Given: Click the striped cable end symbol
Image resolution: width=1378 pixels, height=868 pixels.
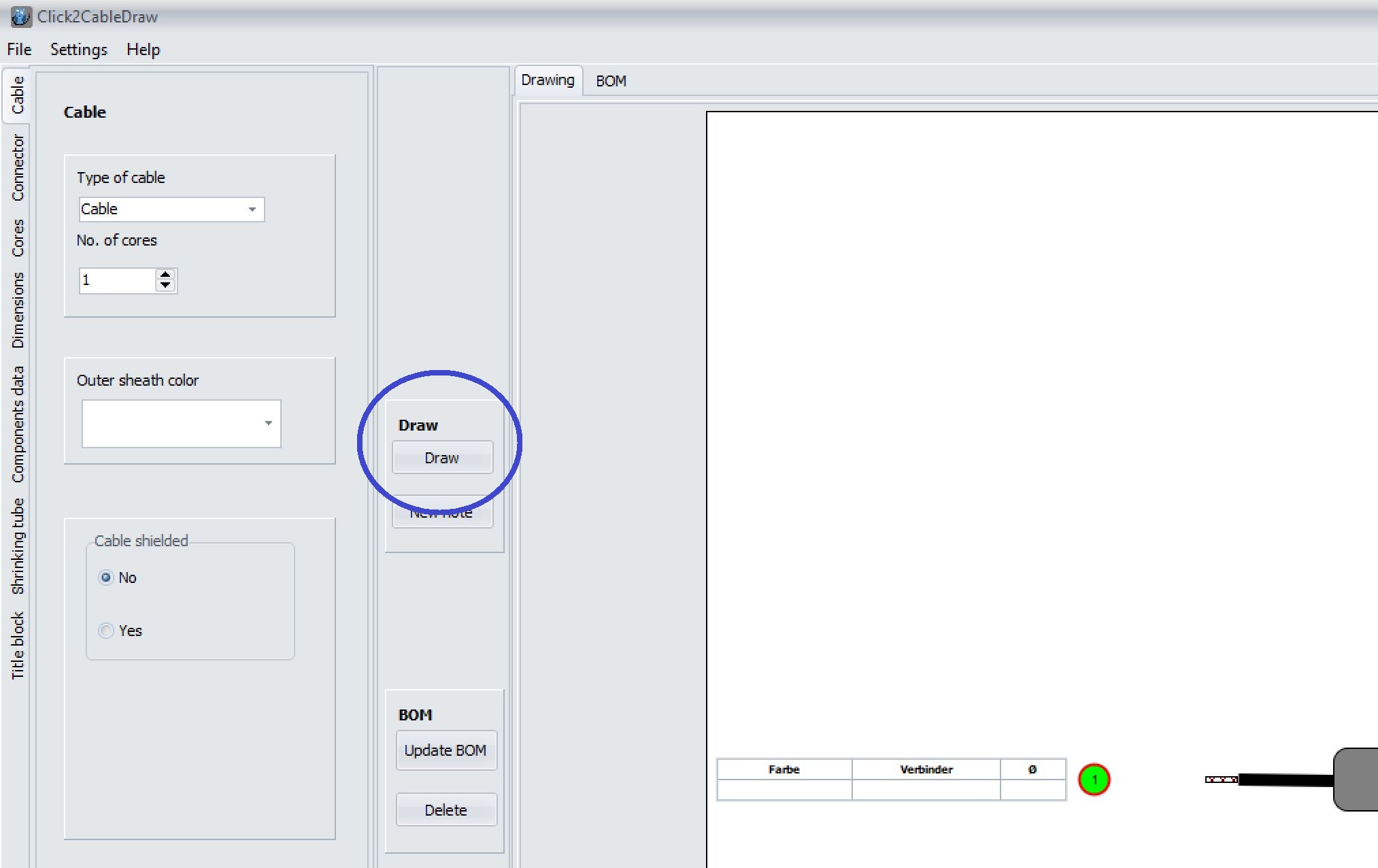Looking at the screenshot, I should tap(1221, 780).
